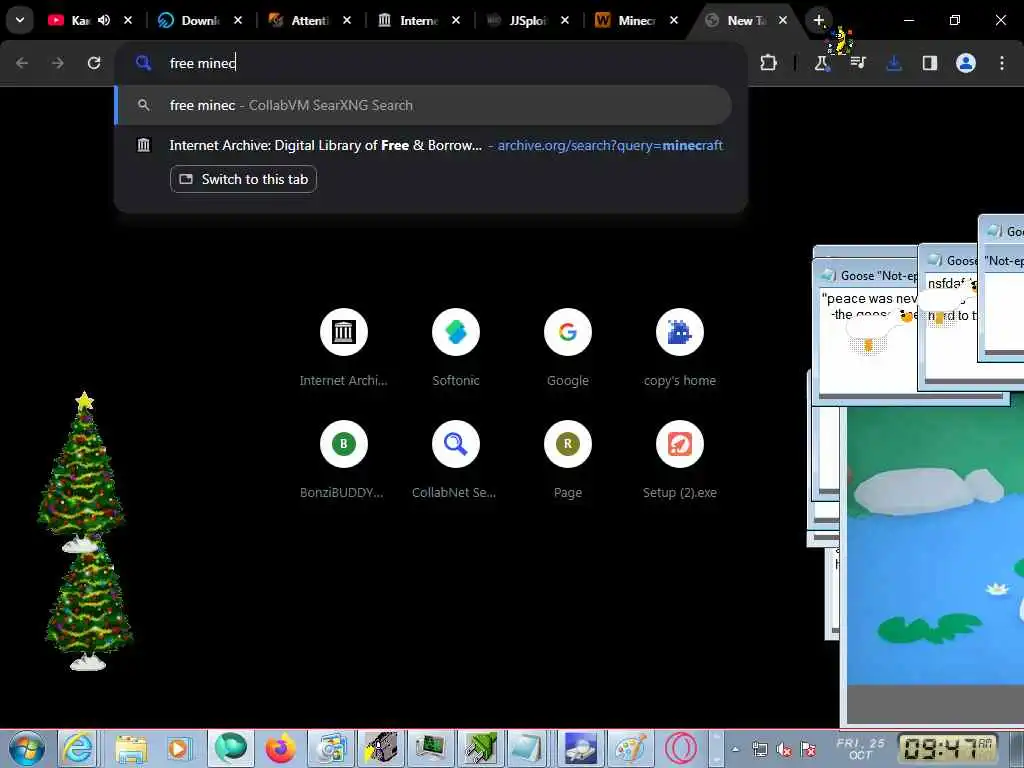Open Action Center flag tray icon
This screenshot has width=1024, height=768.
coord(808,750)
